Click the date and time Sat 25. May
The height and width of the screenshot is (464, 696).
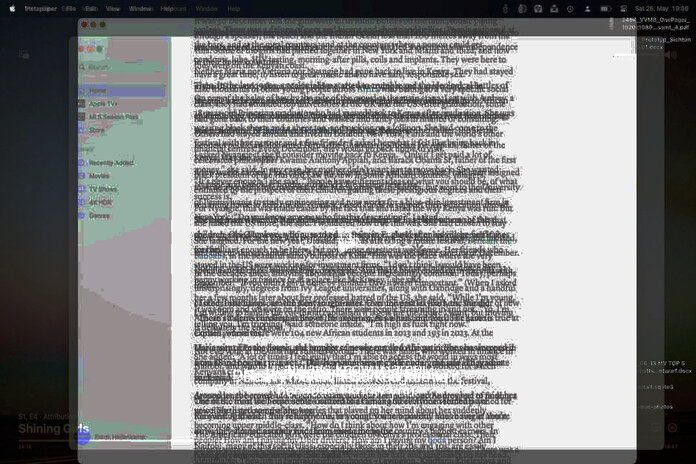661,9
